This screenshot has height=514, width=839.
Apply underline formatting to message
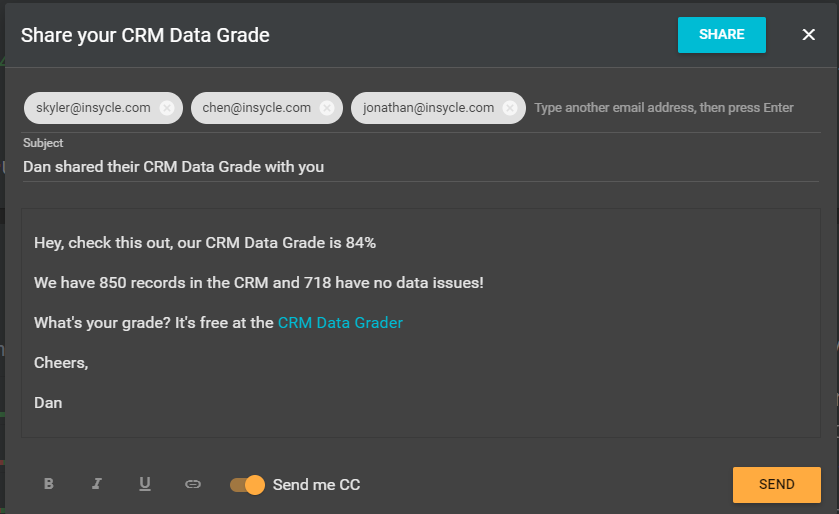click(145, 485)
